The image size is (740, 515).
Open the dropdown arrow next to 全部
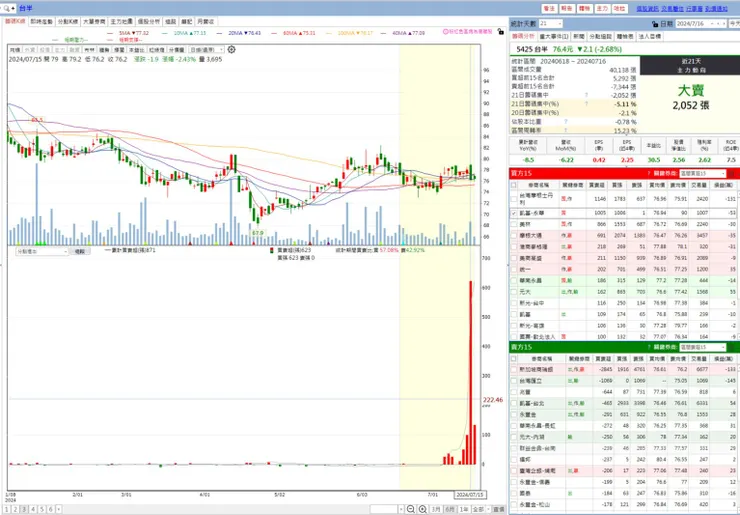pos(488,509)
